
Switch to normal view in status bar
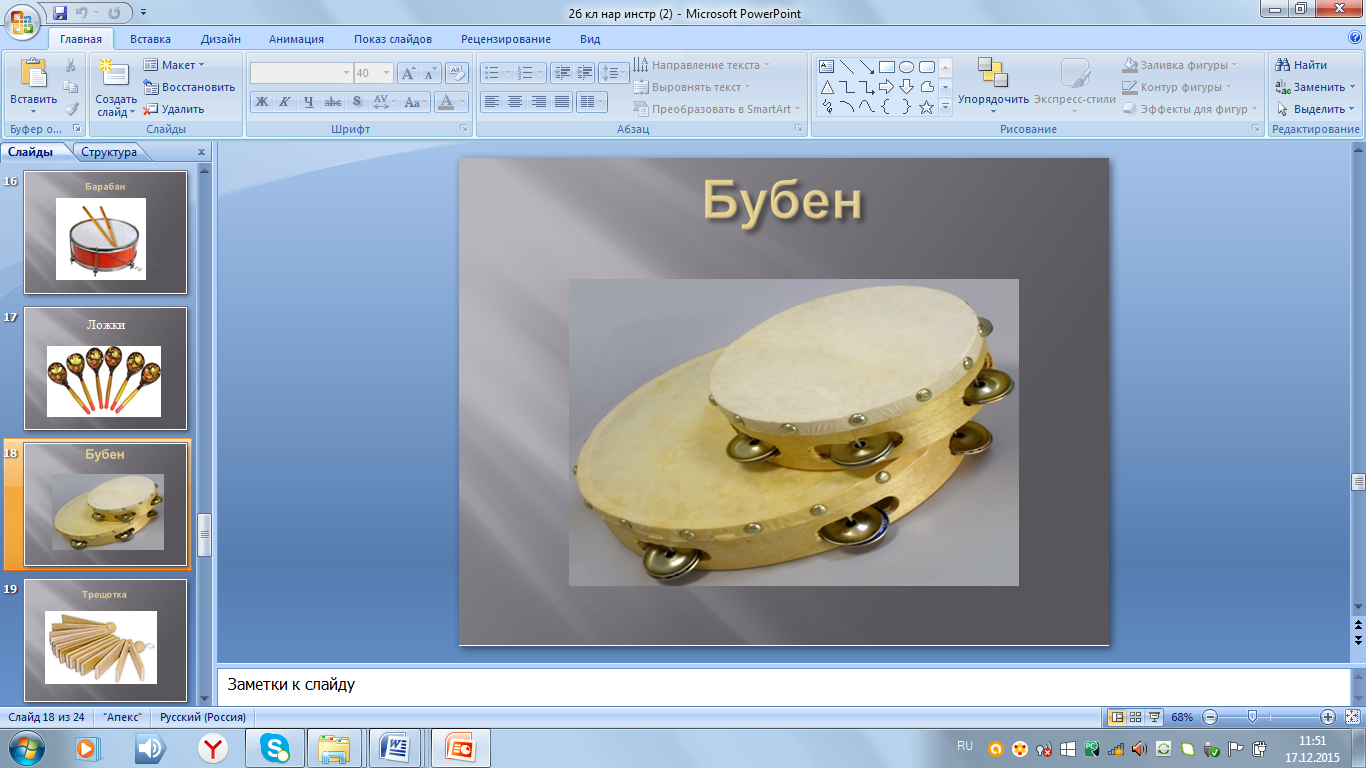1118,717
